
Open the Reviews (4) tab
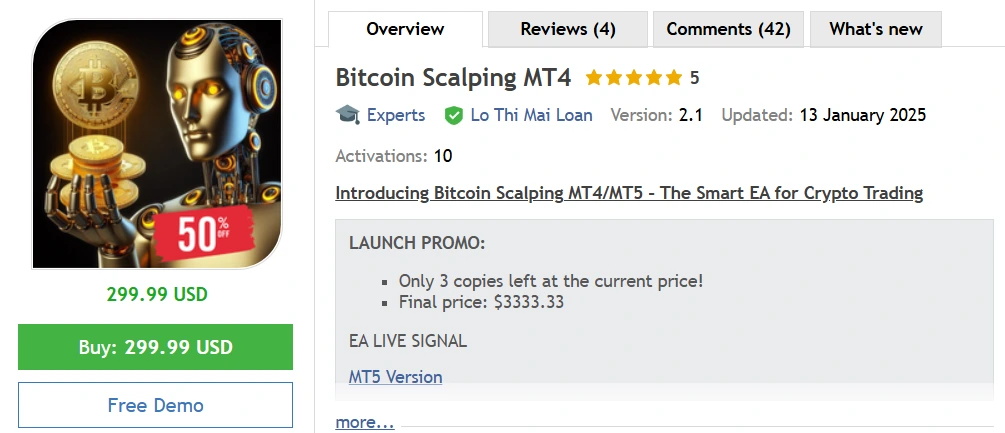[568, 29]
